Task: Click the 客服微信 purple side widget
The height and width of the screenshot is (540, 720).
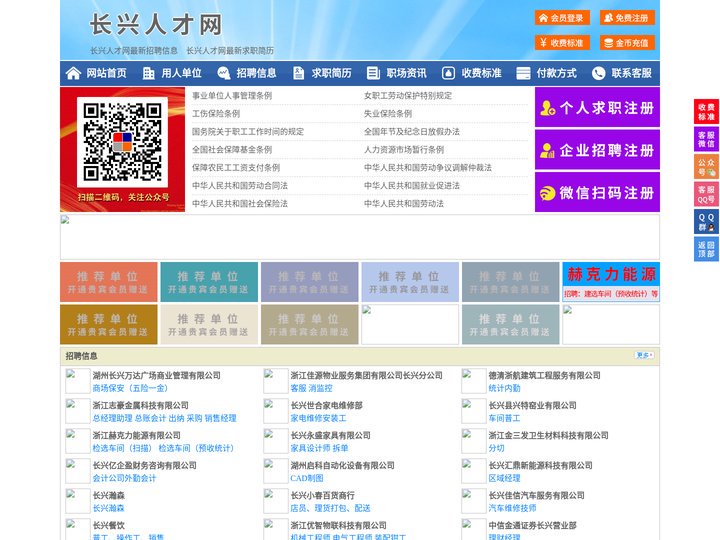Action: (x=706, y=139)
